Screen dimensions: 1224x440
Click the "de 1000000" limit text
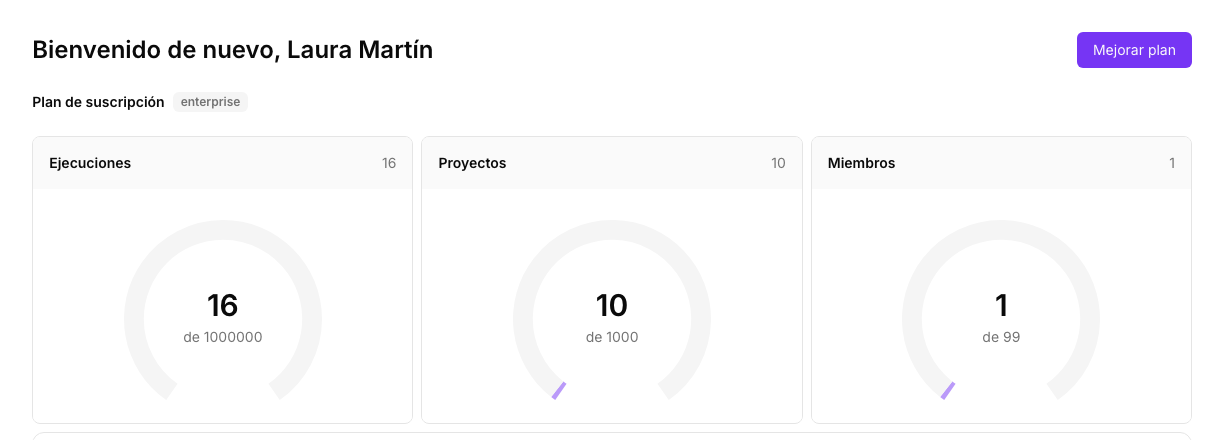pyautogui.click(x=223, y=338)
